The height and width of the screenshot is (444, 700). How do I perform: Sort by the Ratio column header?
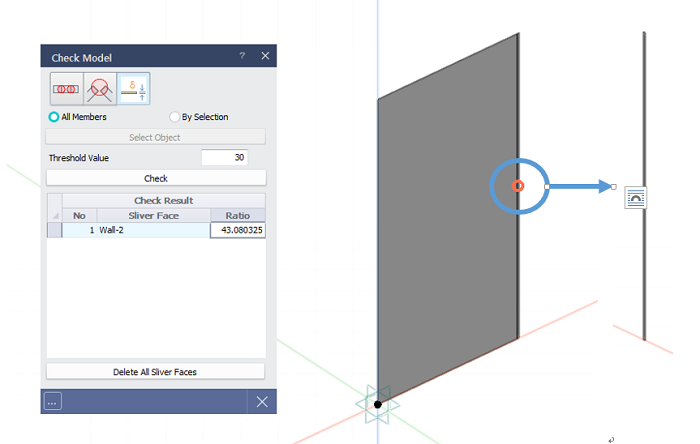point(237,215)
